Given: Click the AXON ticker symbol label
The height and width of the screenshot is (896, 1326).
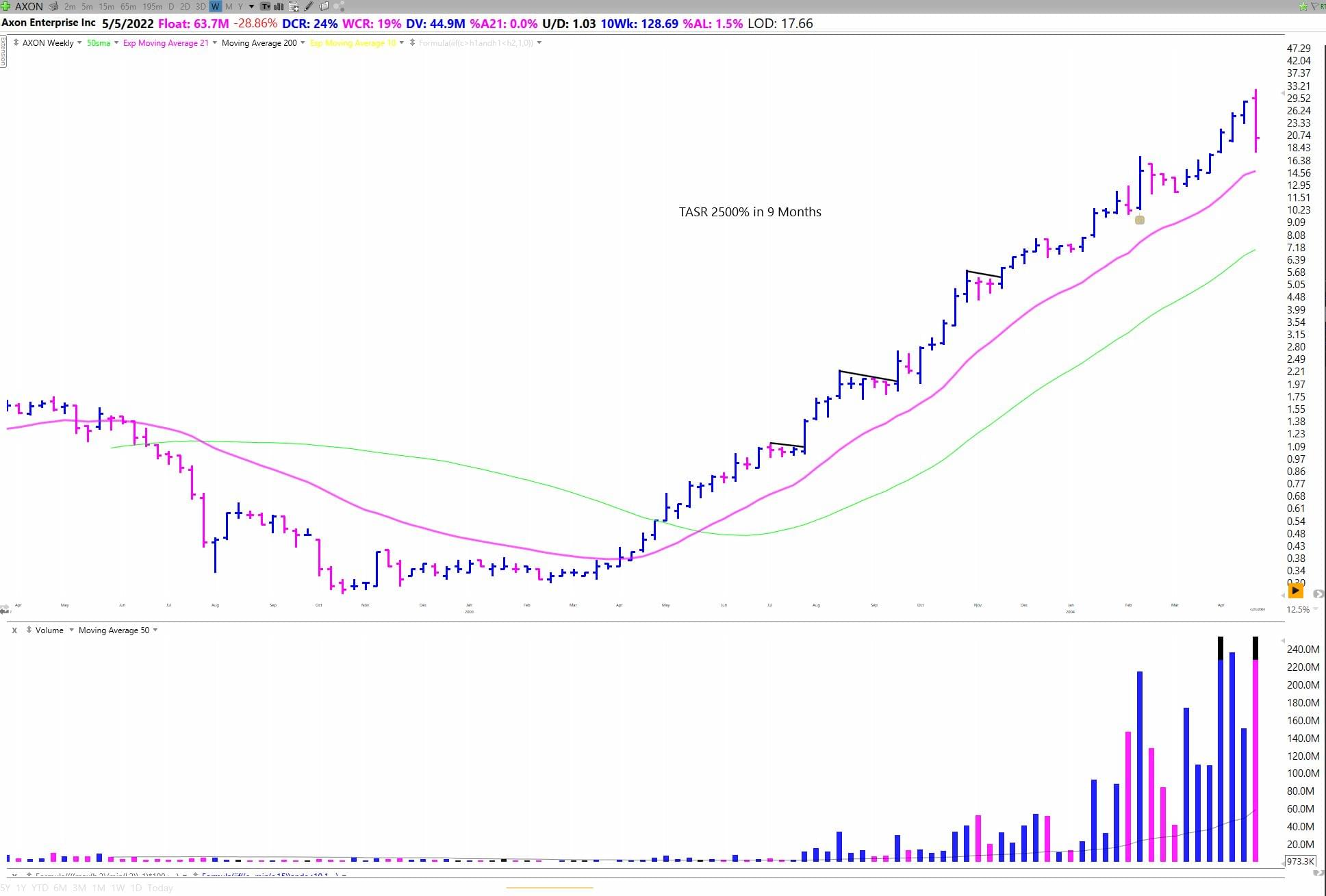Looking at the screenshot, I should [29, 6].
